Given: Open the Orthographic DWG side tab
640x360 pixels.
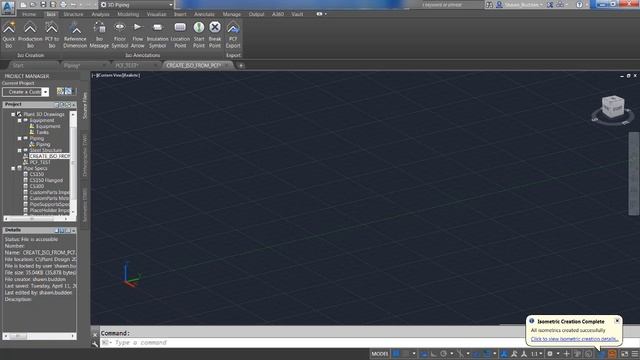Looking at the screenshot, I should click(x=84, y=156).
